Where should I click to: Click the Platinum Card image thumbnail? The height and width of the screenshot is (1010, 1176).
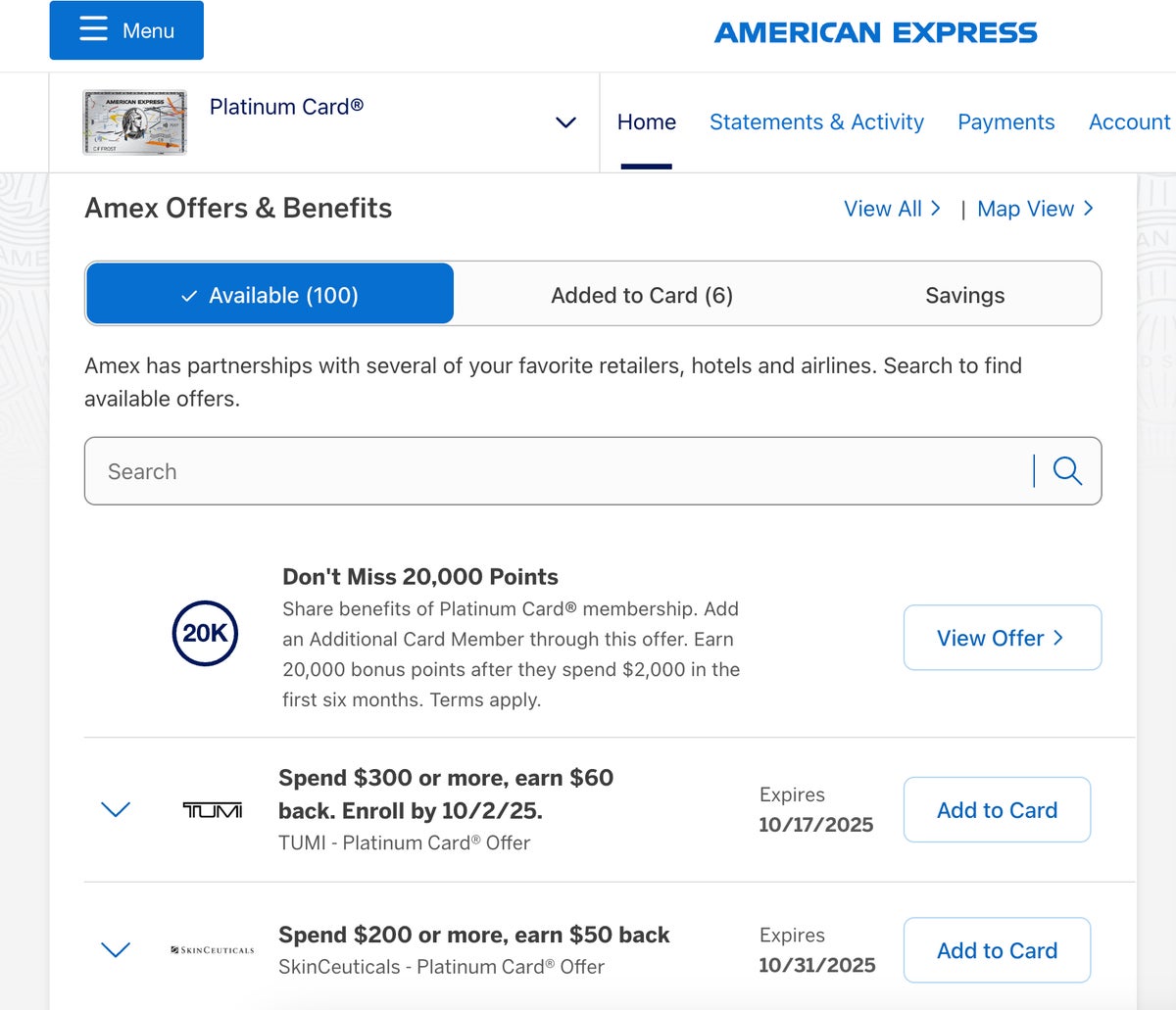point(134,122)
